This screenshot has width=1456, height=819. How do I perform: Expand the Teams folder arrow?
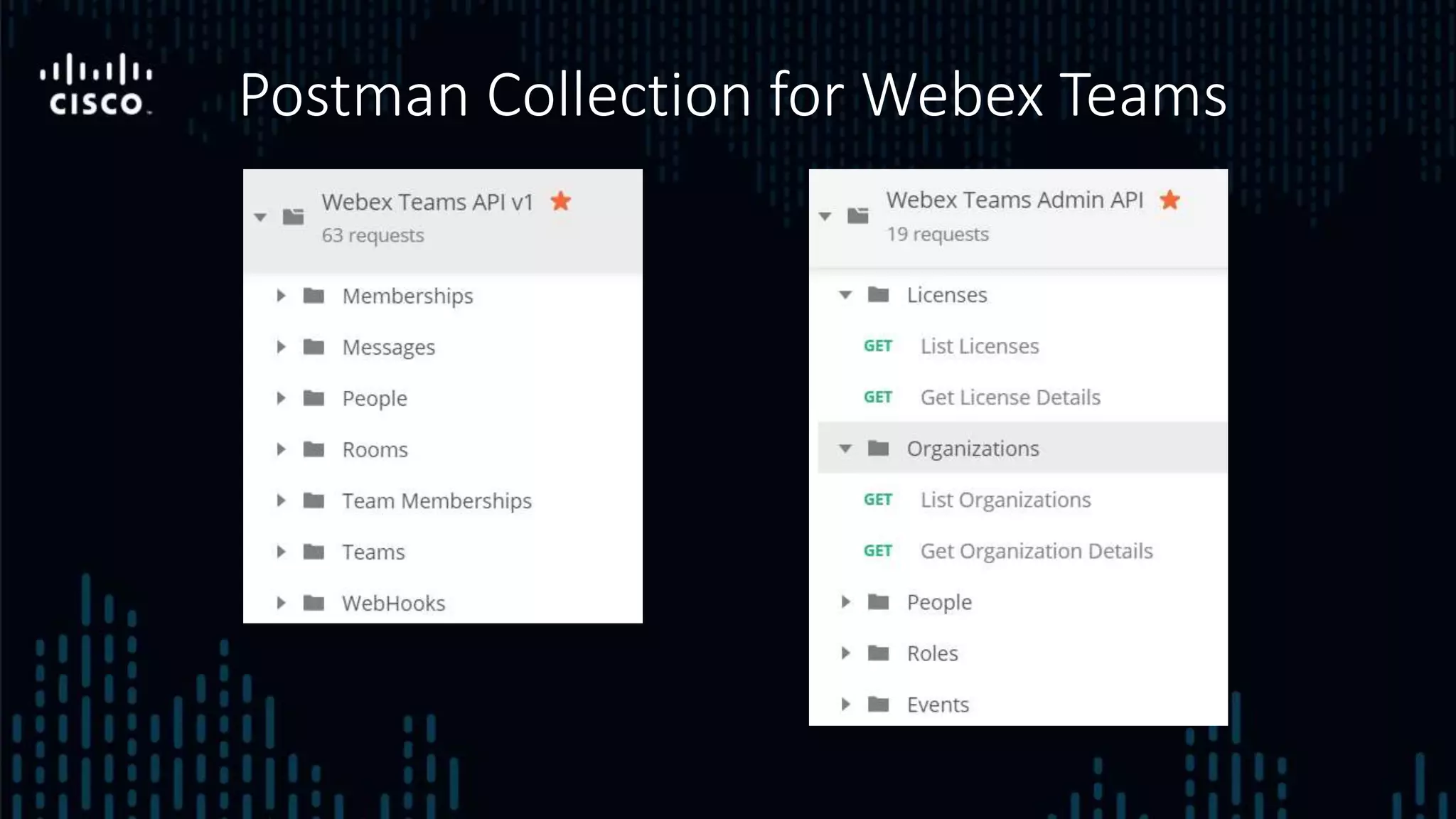pos(281,551)
